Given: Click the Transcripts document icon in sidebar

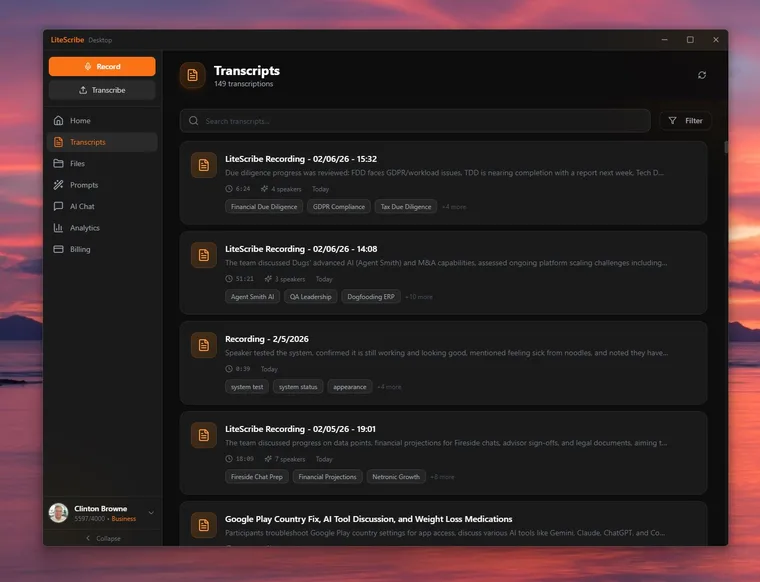Looking at the screenshot, I should [59, 142].
